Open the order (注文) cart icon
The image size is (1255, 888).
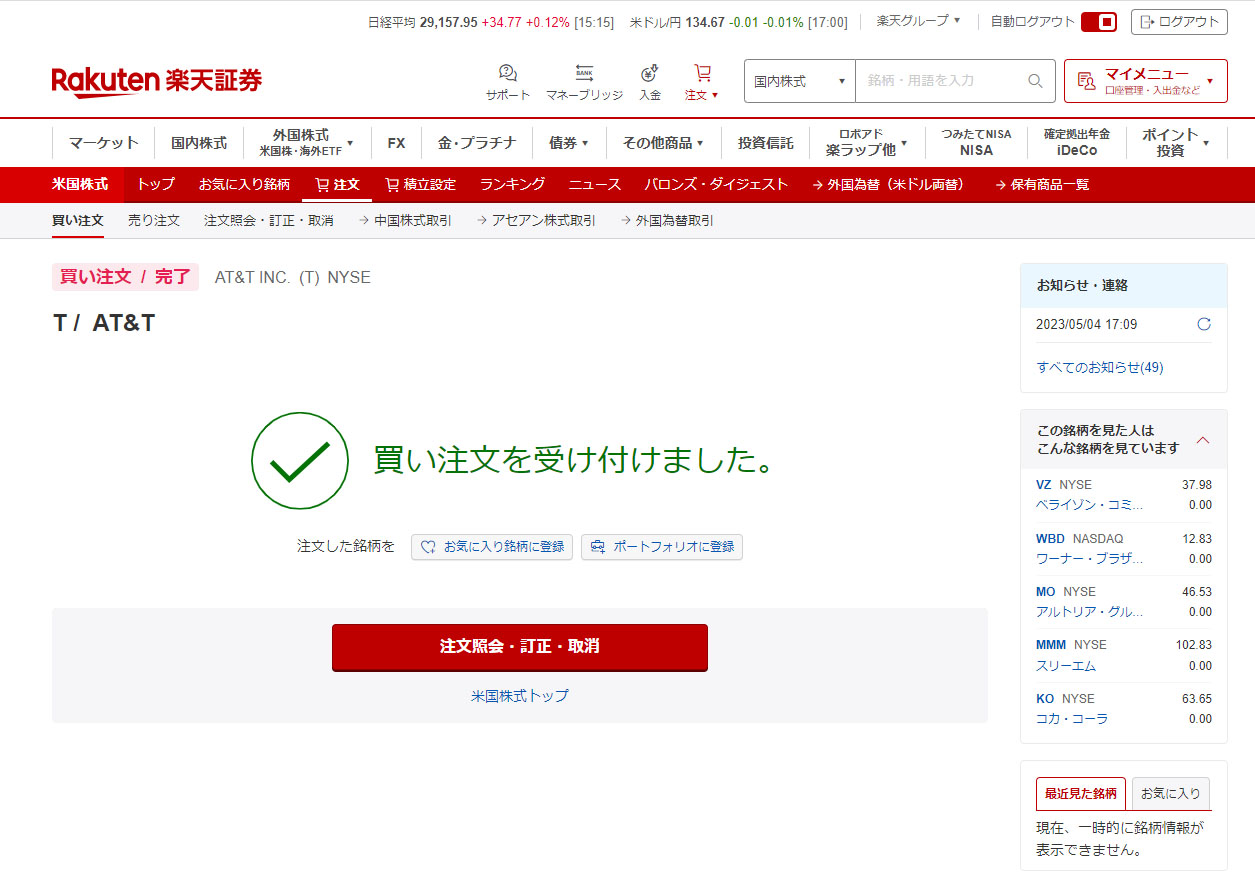point(702,74)
